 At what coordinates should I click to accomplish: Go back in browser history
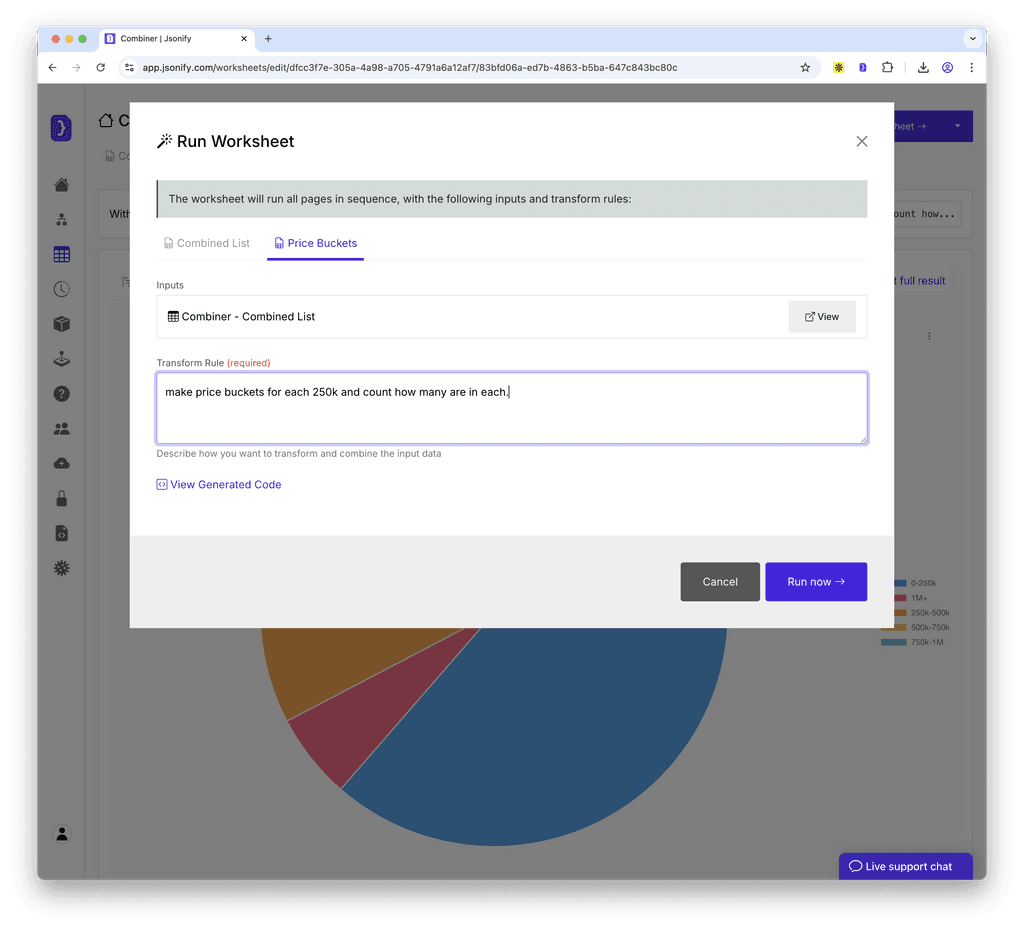(x=52, y=67)
